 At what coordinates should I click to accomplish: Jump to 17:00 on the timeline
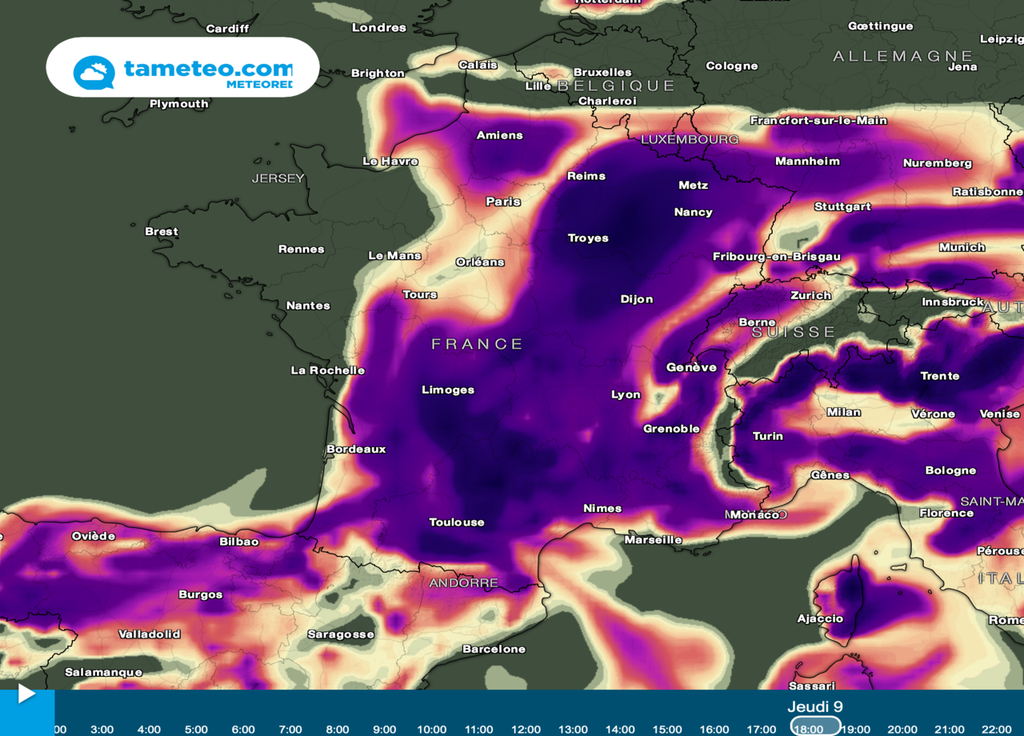pos(761,729)
